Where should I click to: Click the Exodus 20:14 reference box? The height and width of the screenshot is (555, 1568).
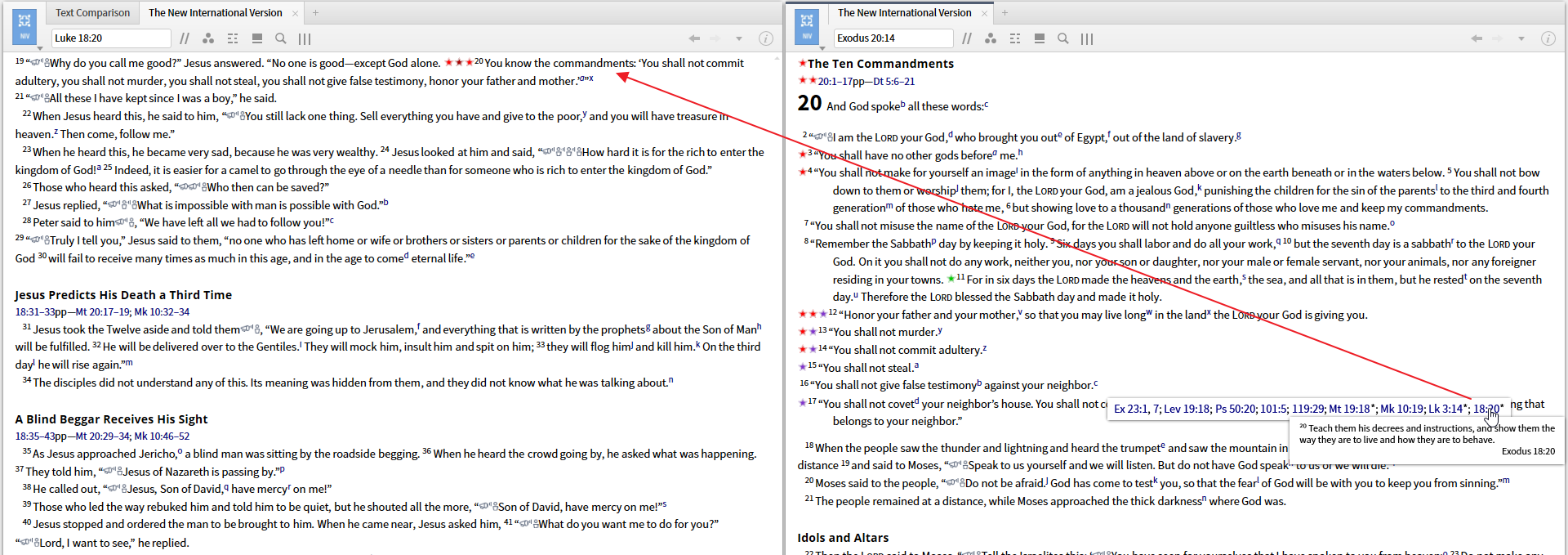893,38
